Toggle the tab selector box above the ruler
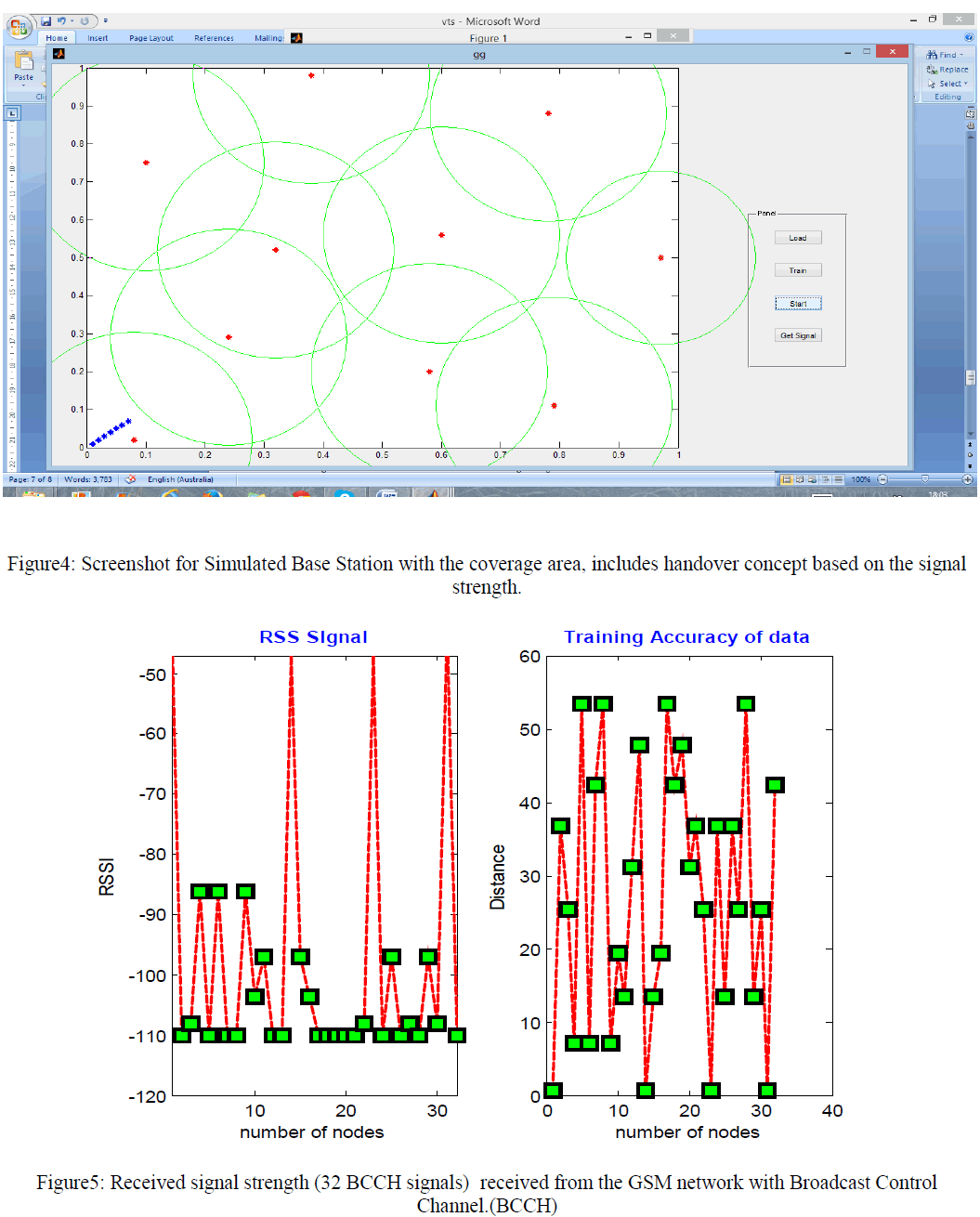This screenshot has height=1217, width=980. (12, 113)
